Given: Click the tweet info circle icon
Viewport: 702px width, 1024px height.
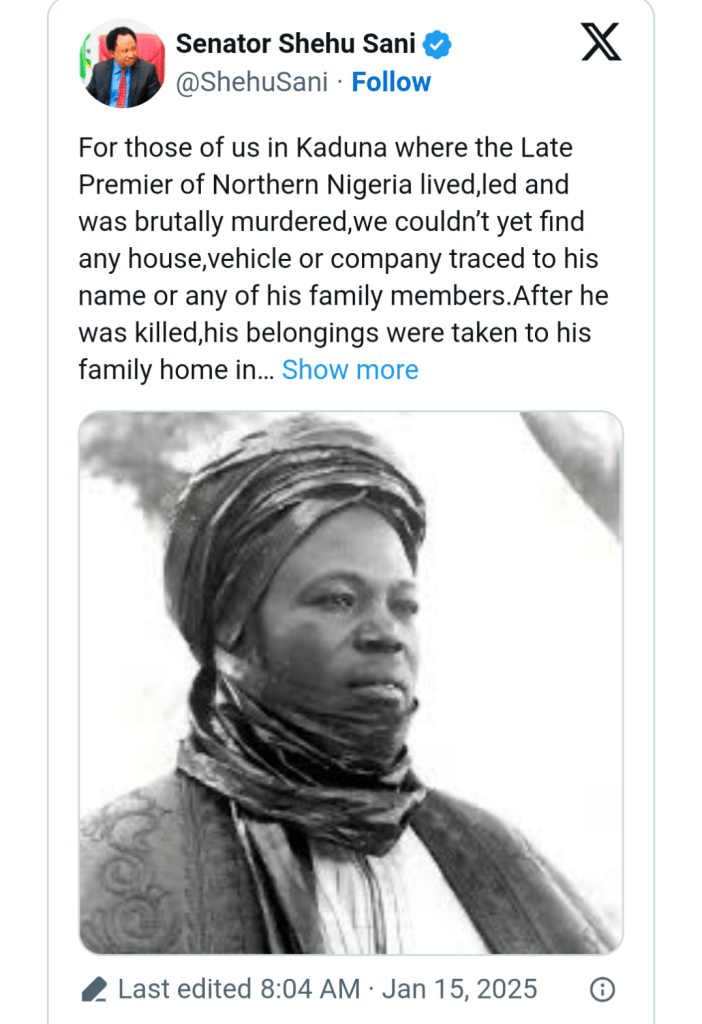Looking at the screenshot, I should 602,990.
